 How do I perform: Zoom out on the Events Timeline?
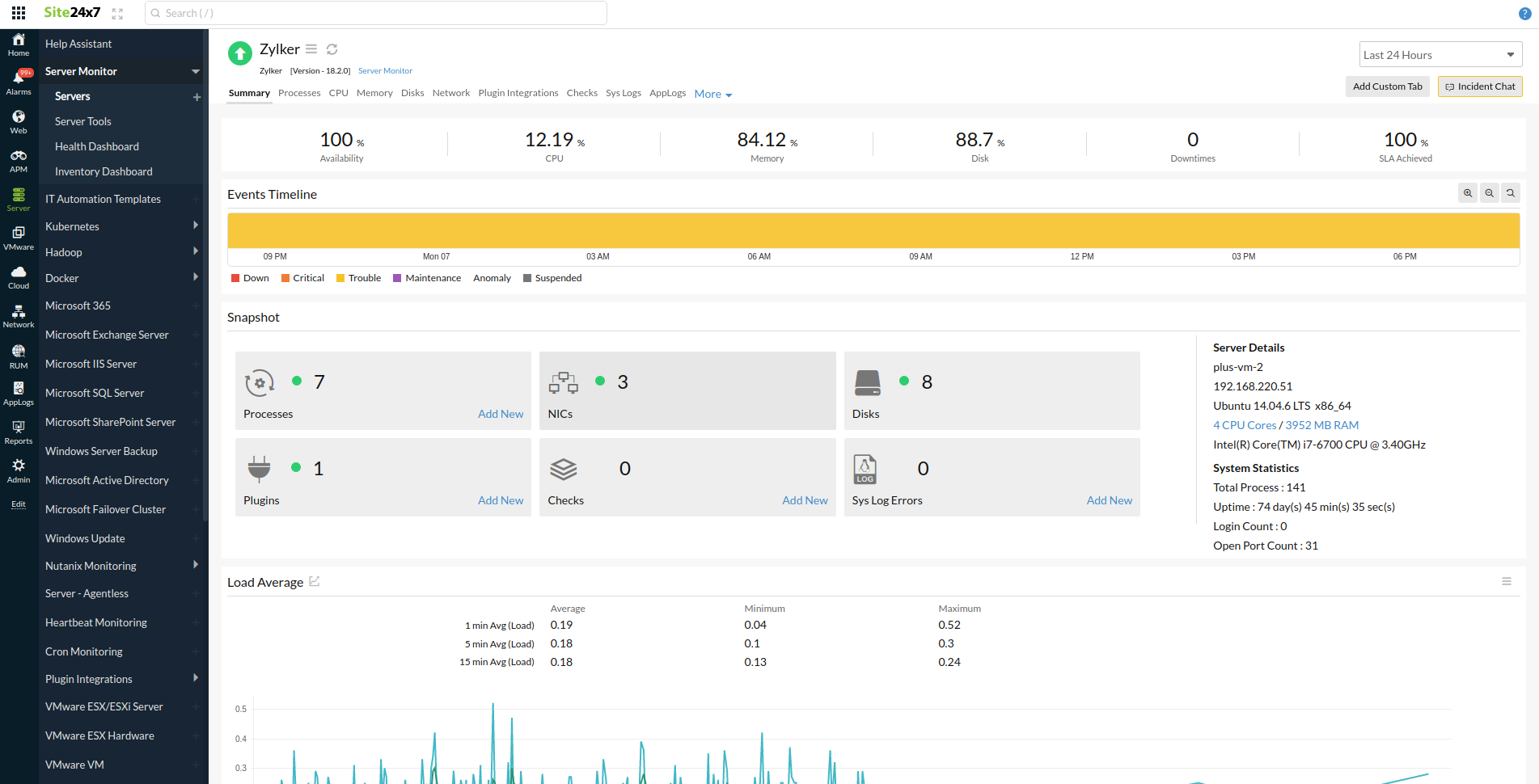click(x=1489, y=192)
